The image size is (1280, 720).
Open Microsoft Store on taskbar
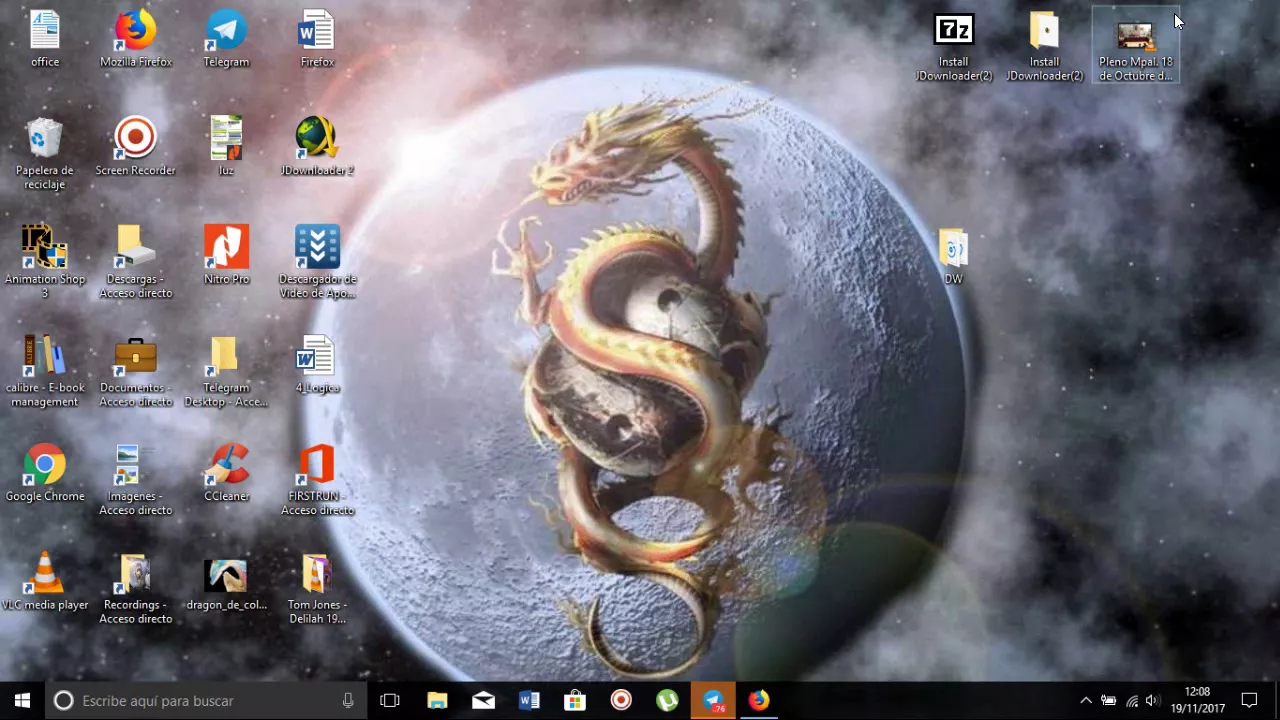[575, 701]
